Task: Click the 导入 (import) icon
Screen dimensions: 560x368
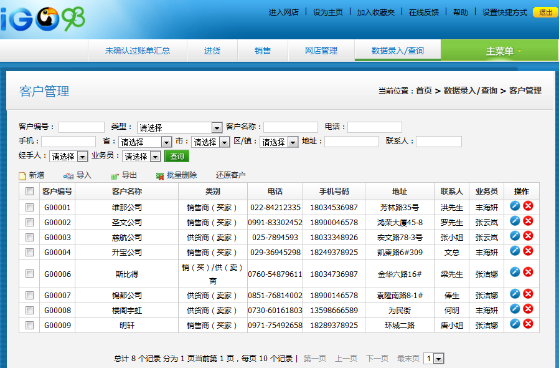Action: click(68, 176)
